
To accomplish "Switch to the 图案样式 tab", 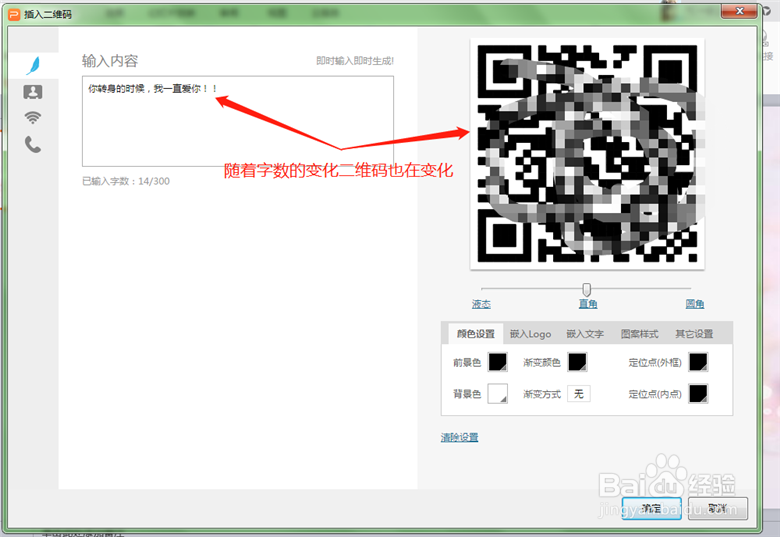I will pos(640,334).
